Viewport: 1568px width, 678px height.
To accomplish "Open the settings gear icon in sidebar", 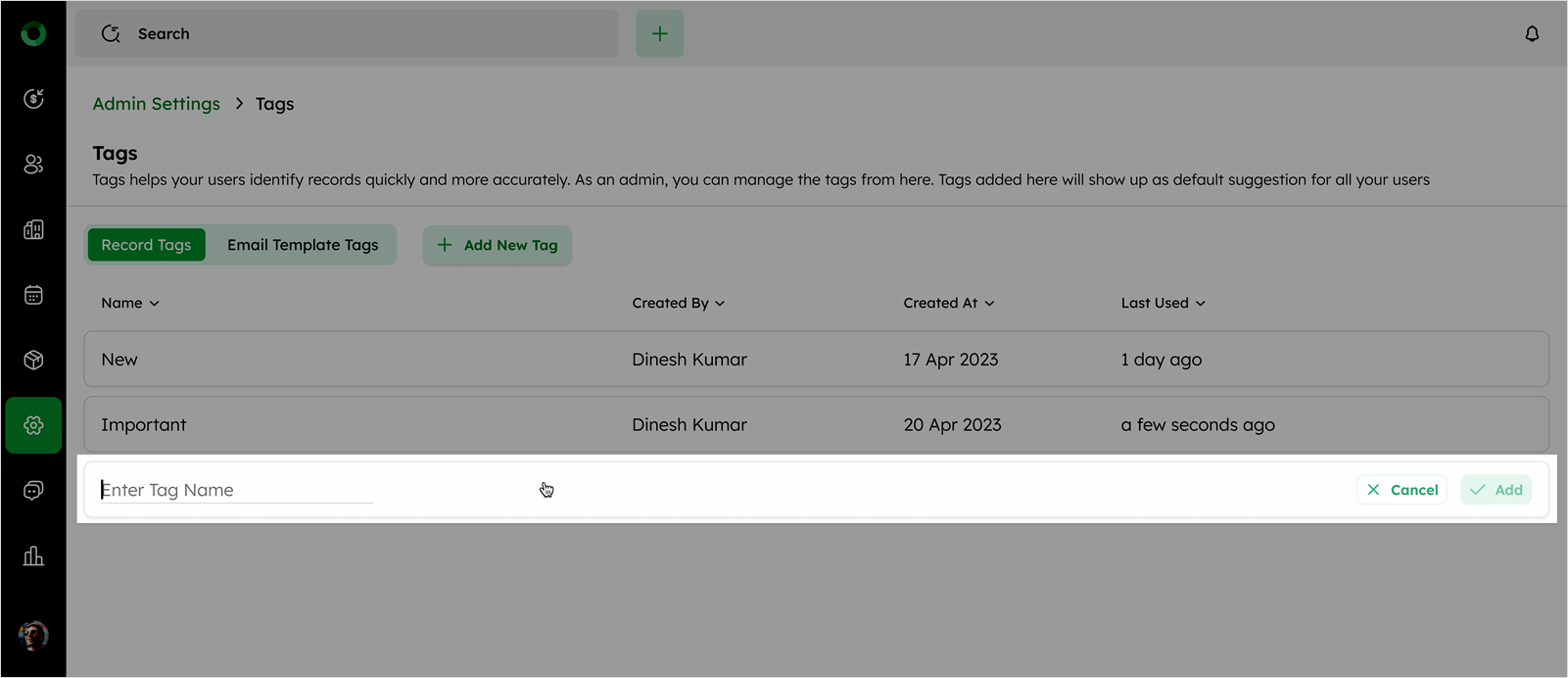I will [x=33, y=425].
